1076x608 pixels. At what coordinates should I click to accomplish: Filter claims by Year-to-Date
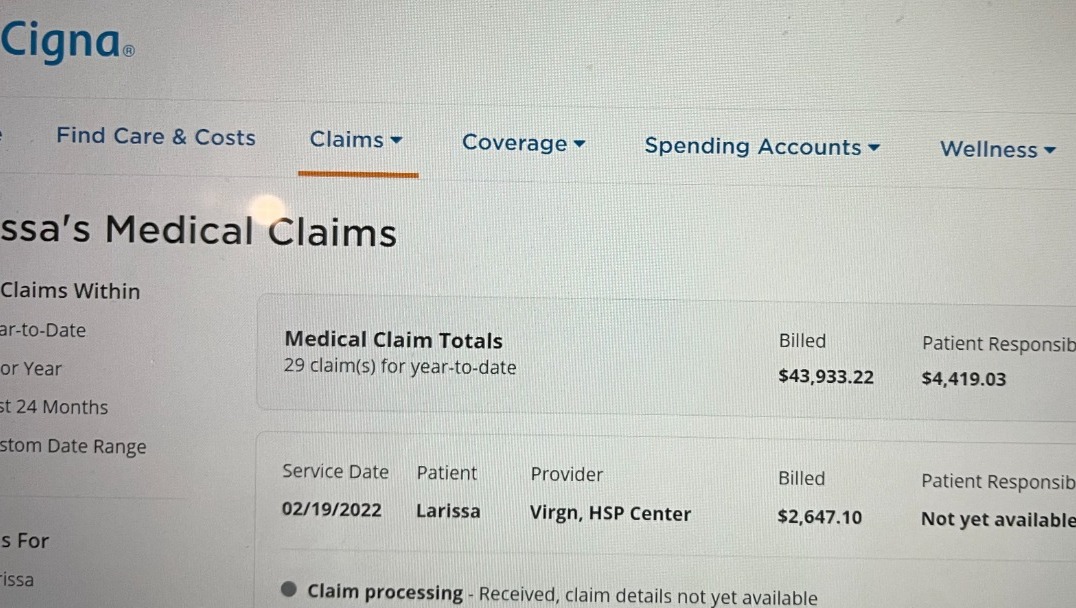pyautogui.click(x=43, y=330)
